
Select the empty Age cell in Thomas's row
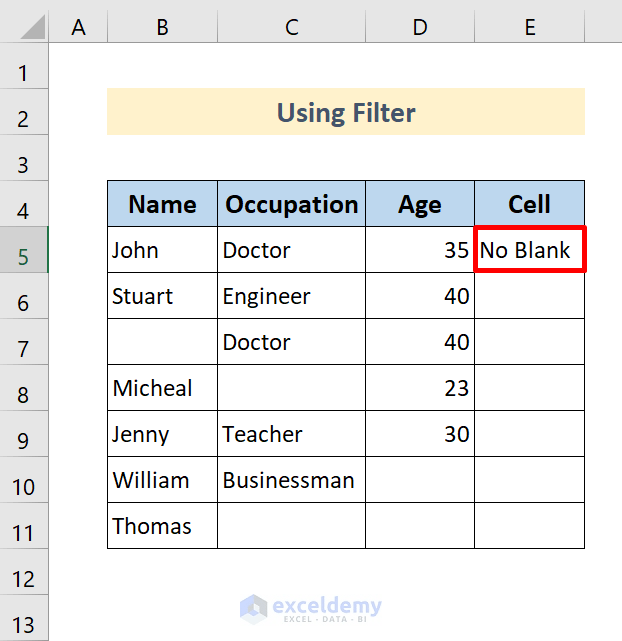pyautogui.click(x=420, y=526)
